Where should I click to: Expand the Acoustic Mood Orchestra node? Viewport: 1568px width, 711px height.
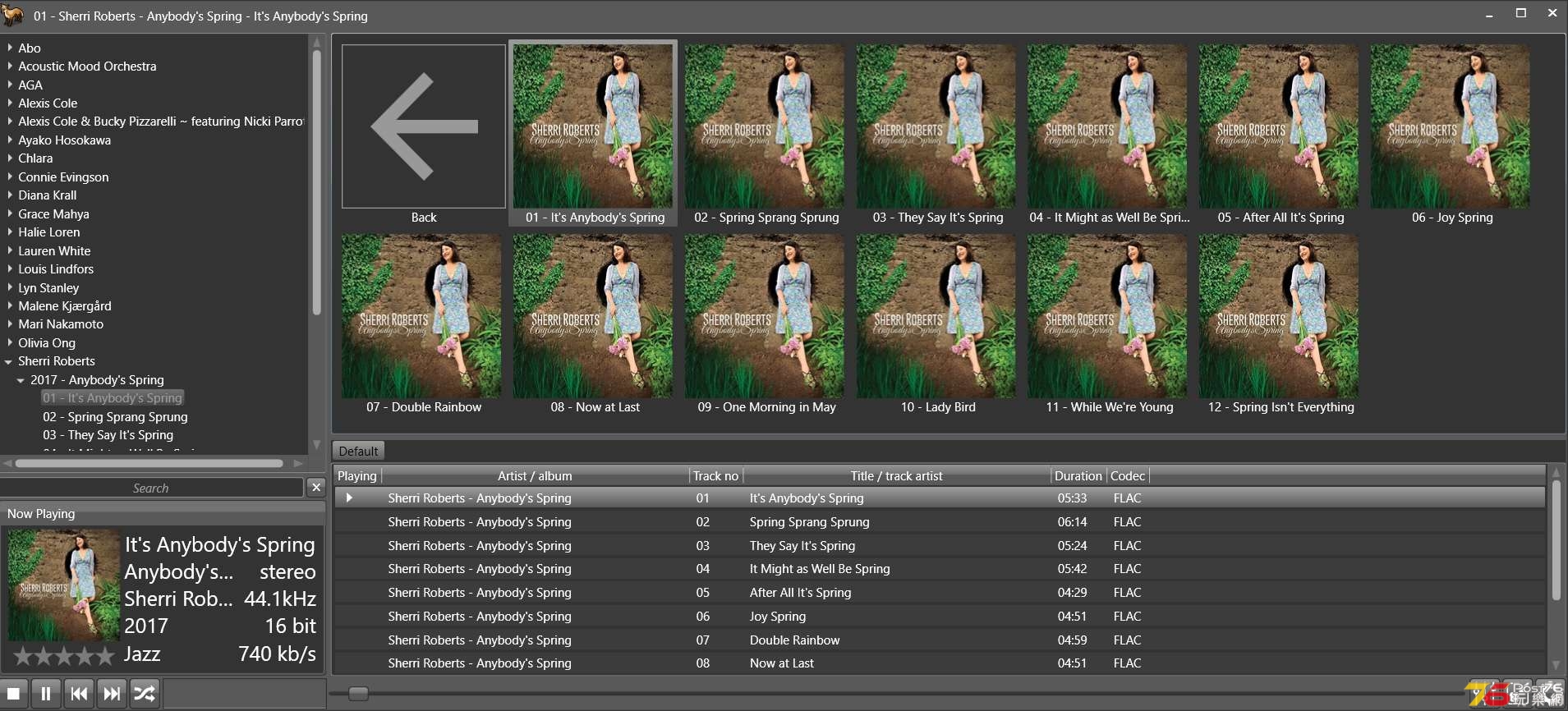click(10, 66)
